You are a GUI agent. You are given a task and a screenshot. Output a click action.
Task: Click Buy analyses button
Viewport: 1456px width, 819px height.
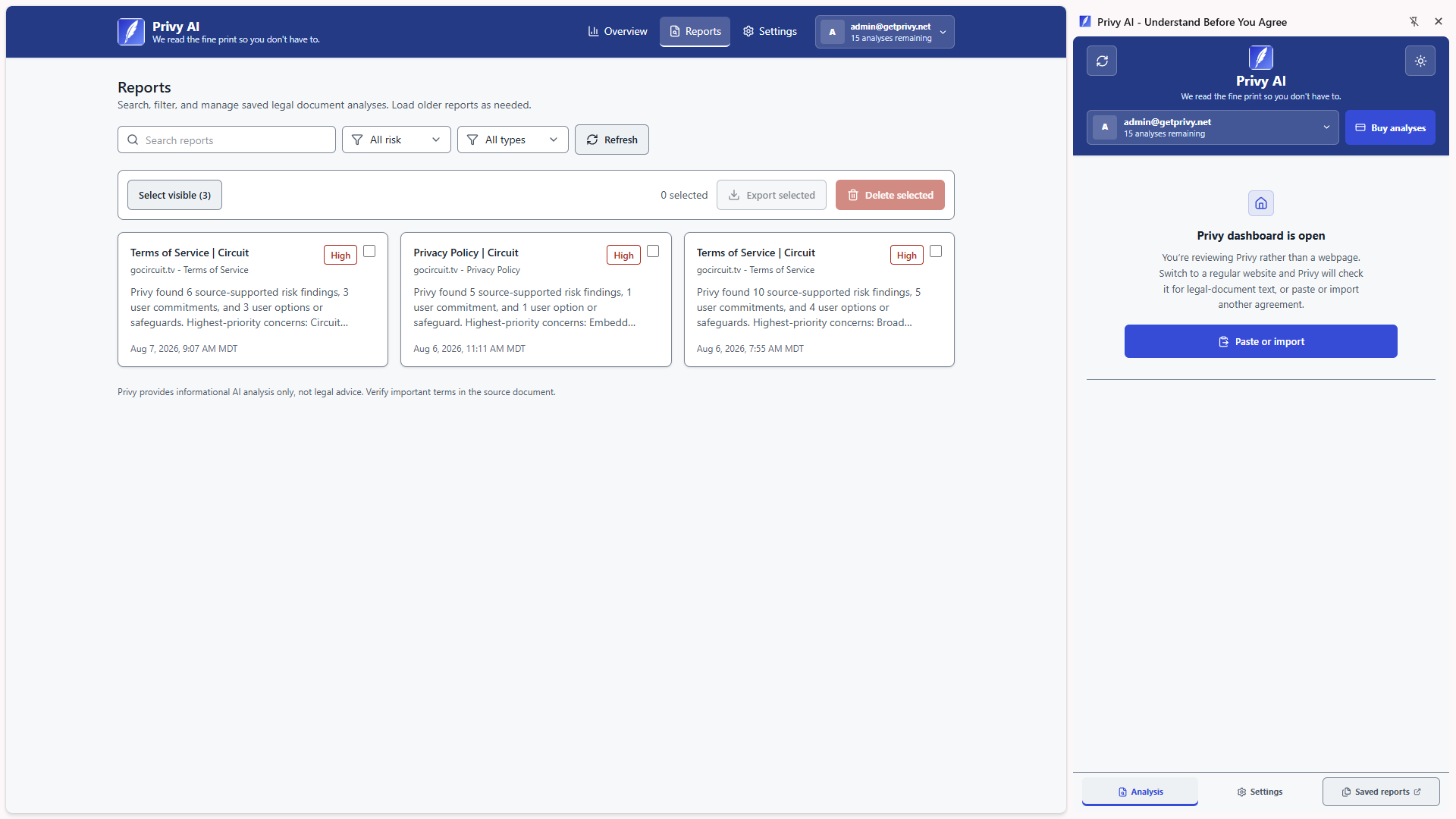1390,127
